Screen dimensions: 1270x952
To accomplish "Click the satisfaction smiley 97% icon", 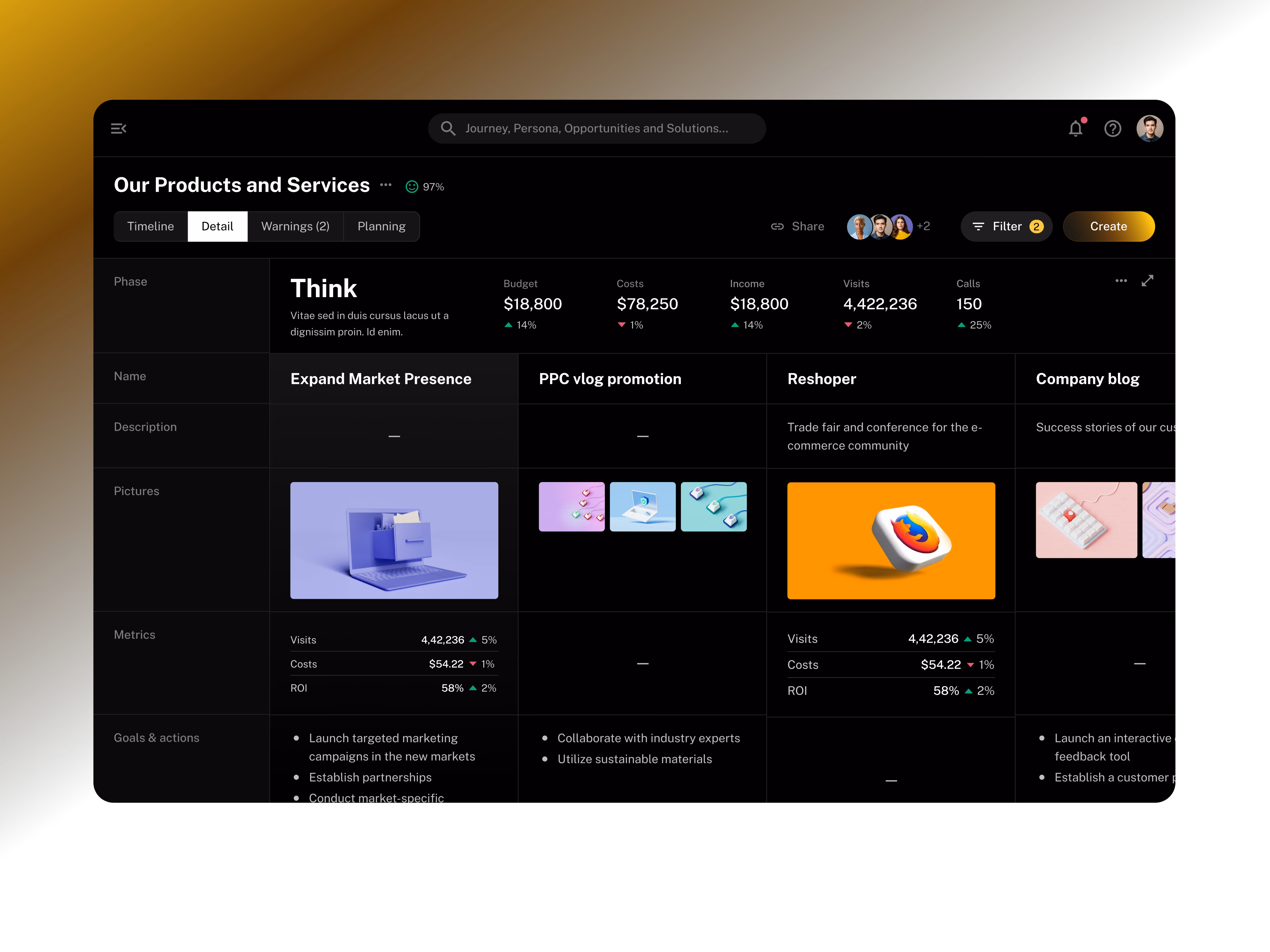I will coord(412,187).
